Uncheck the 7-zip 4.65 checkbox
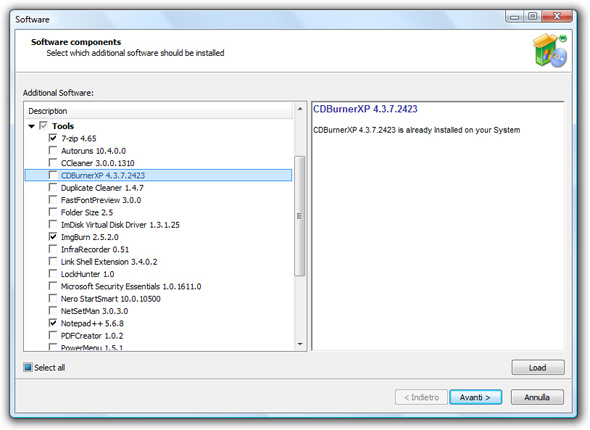Screen dimensions: 590x430 [x=53, y=138]
